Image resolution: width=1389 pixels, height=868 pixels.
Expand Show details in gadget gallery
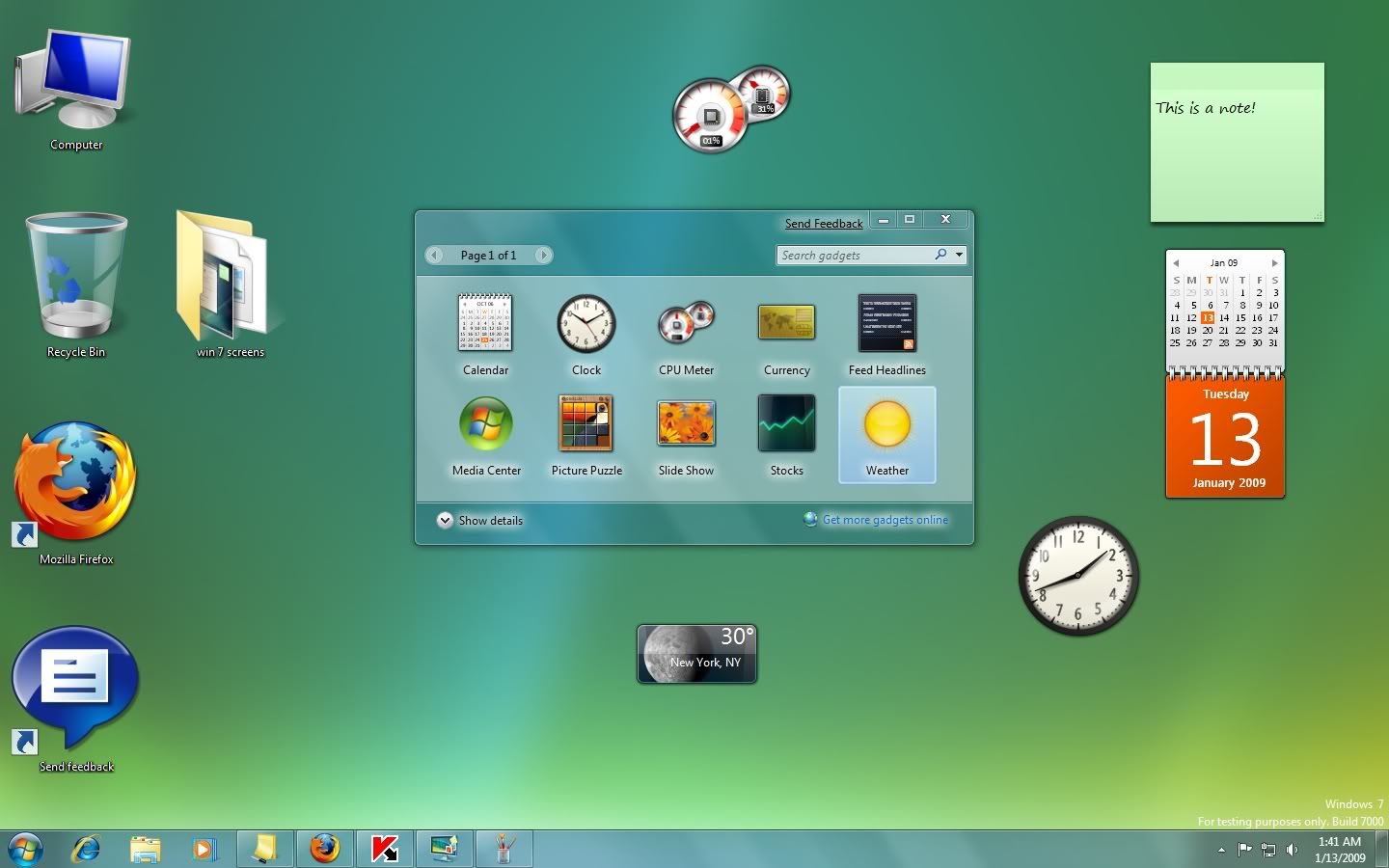pyautogui.click(x=479, y=520)
